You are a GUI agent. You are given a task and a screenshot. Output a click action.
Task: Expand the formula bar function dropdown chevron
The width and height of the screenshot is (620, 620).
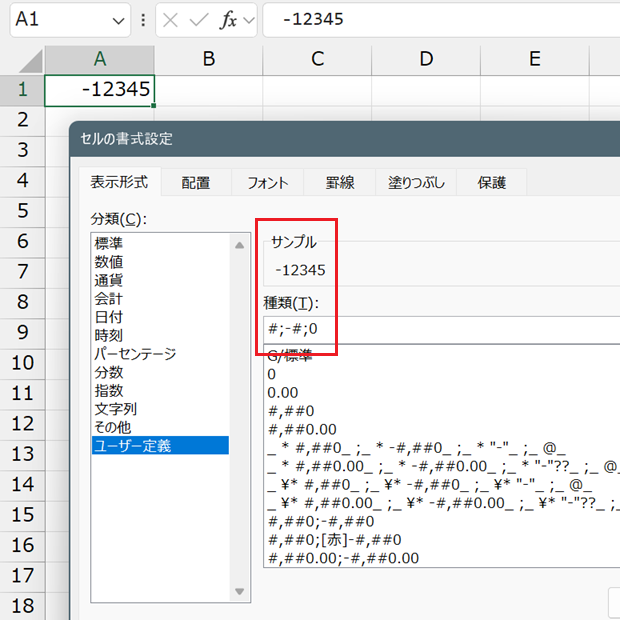tap(248, 20)
